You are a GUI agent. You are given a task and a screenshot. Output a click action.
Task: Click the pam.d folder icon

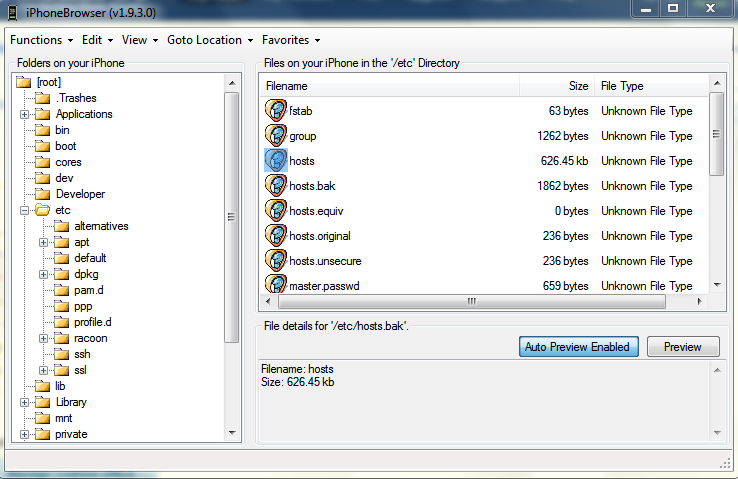[62, 290]
